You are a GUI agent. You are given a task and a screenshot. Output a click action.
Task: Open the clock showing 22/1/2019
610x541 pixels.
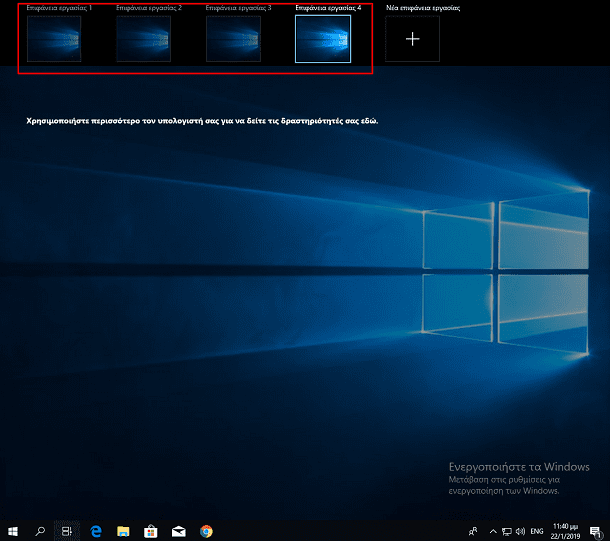tap(565, 531)
